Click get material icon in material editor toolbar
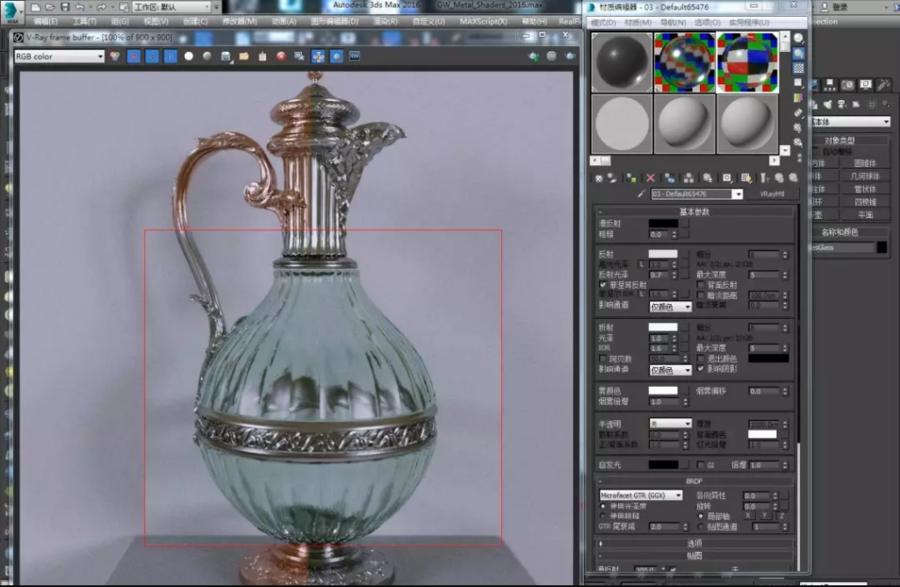900x587 pixels. pos(599,178)
